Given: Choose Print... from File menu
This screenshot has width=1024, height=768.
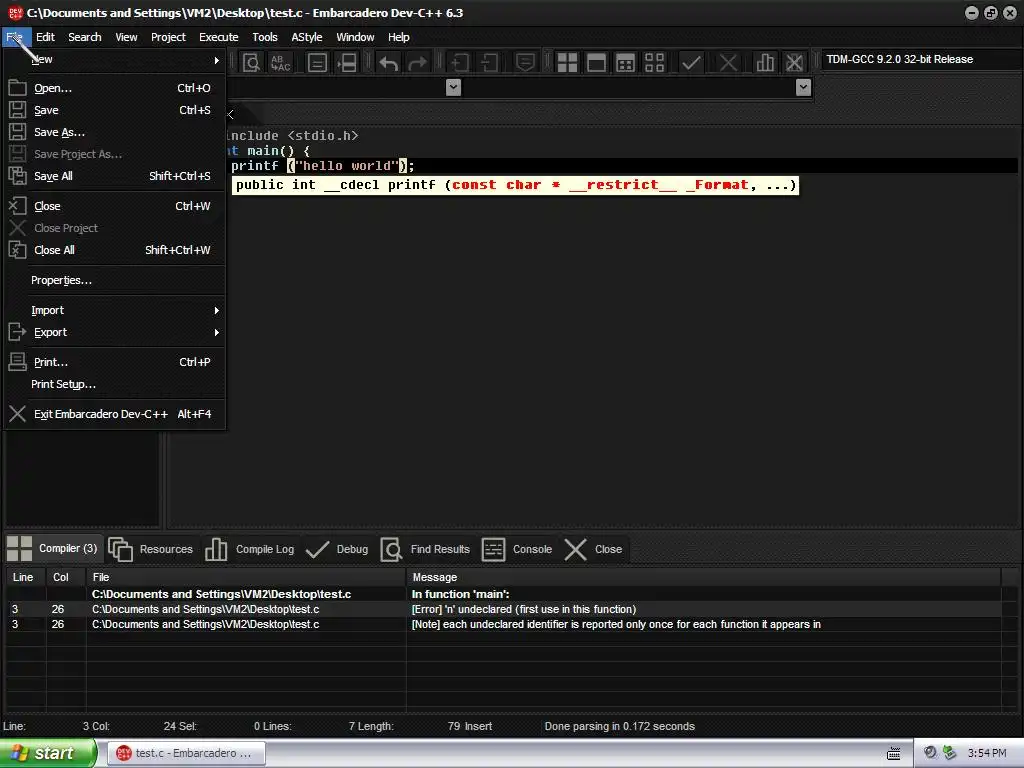Looking at the screenshot, I should point(115,362).
